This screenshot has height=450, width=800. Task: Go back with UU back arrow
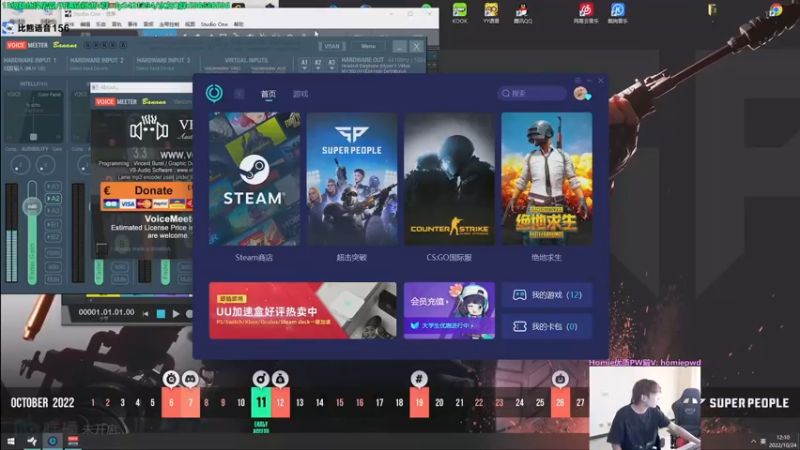pos(239,94)
